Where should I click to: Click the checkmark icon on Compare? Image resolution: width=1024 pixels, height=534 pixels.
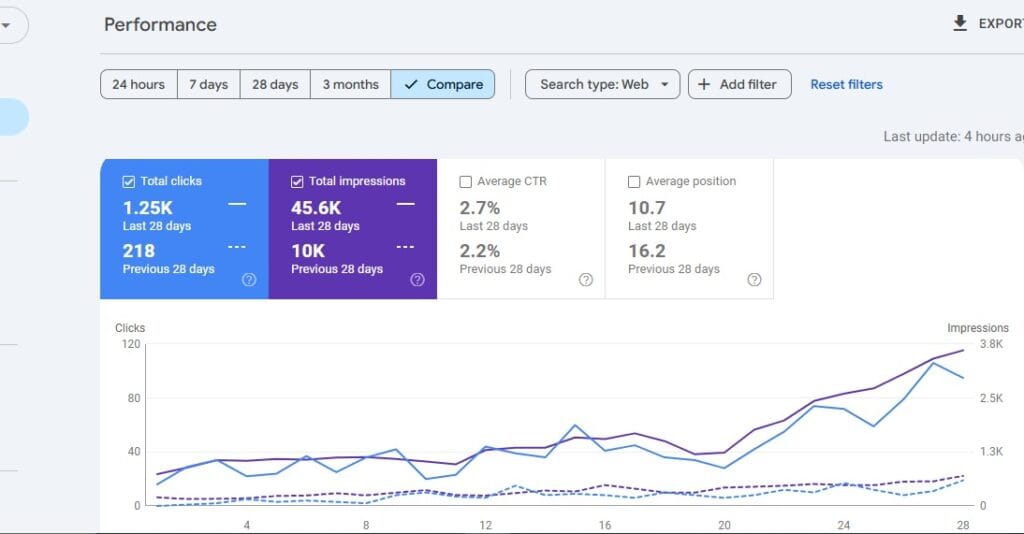click(411, 85)
